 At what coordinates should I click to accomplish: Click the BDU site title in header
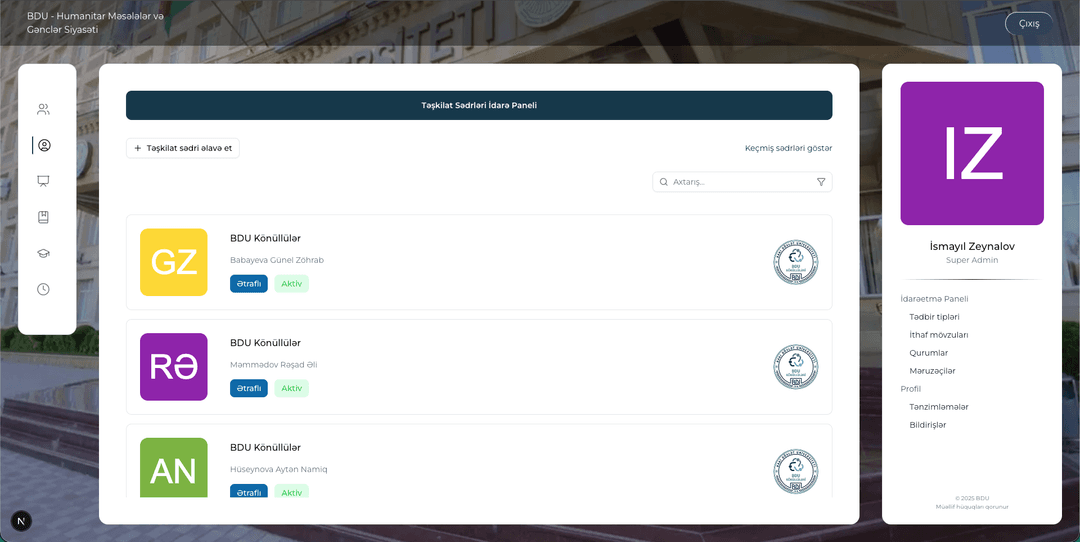[95, 23]
